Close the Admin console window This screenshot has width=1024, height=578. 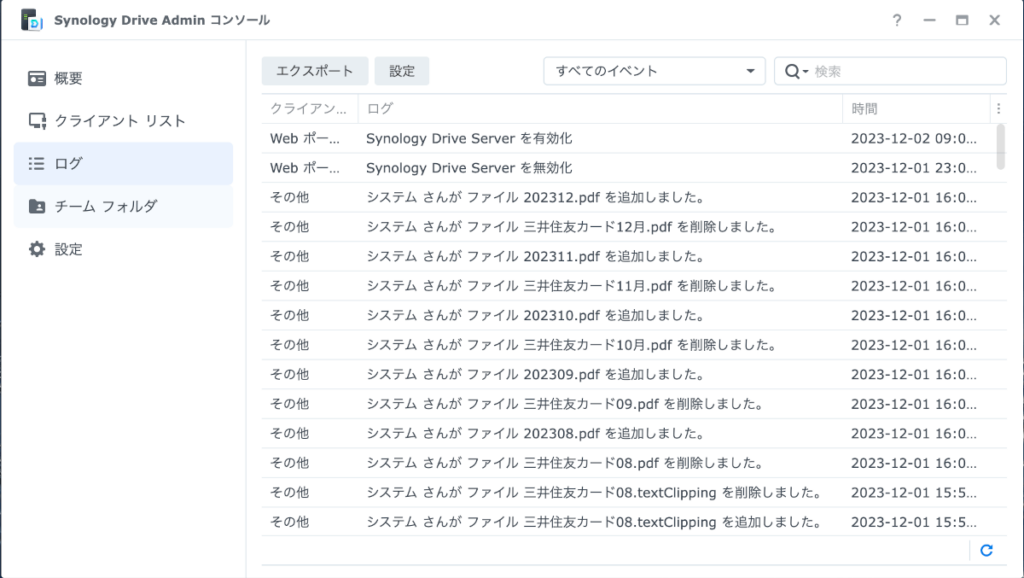pos(995,20)
